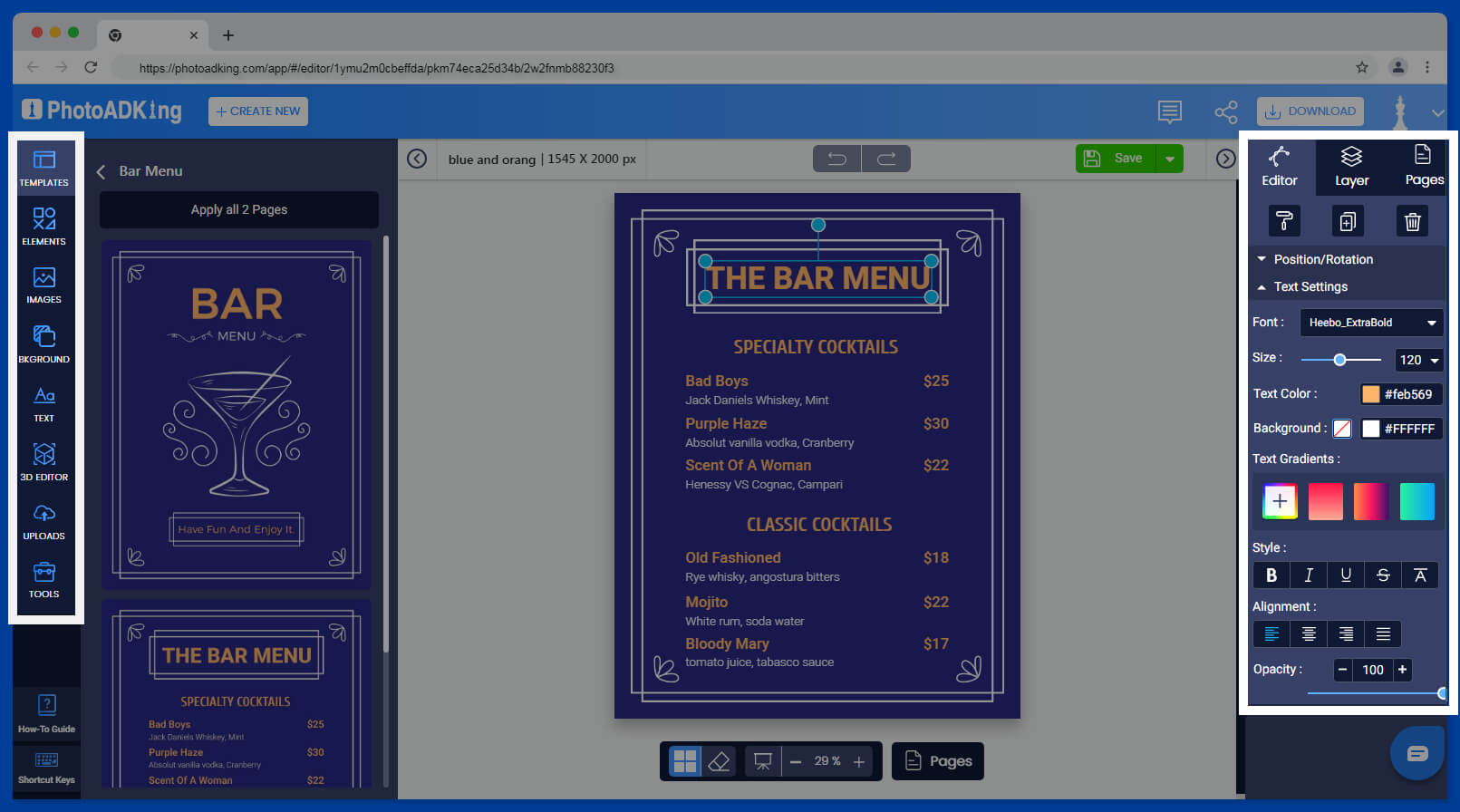The image size is (1460, 812).
Task: Open the Elements sidebar panel
Action: pyautogui.click(x=44, y=227)
